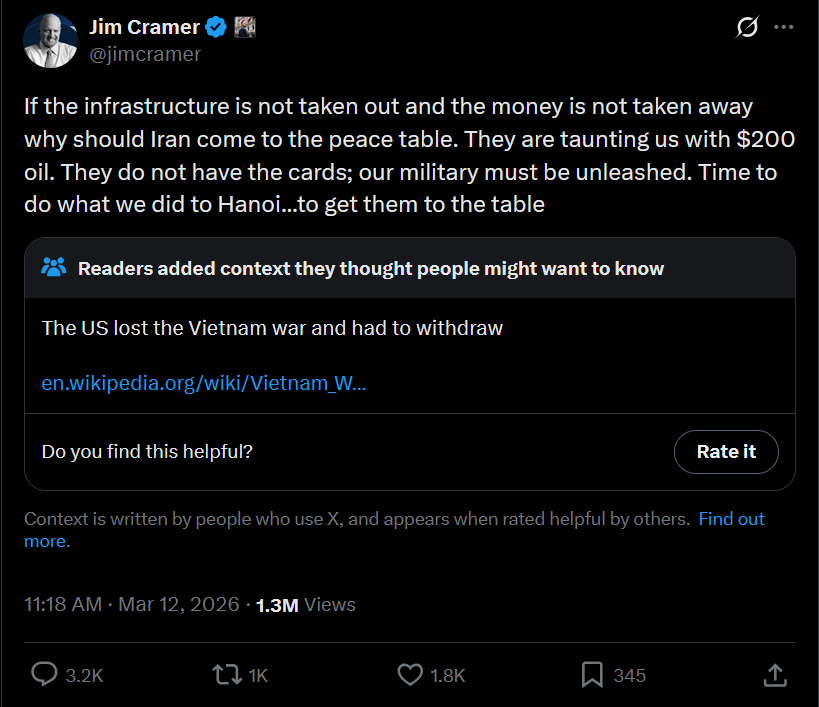Click the affiliate badge beside the verified checkmark
This screenshot has height=707, width=819.
(x=245, y=27)
